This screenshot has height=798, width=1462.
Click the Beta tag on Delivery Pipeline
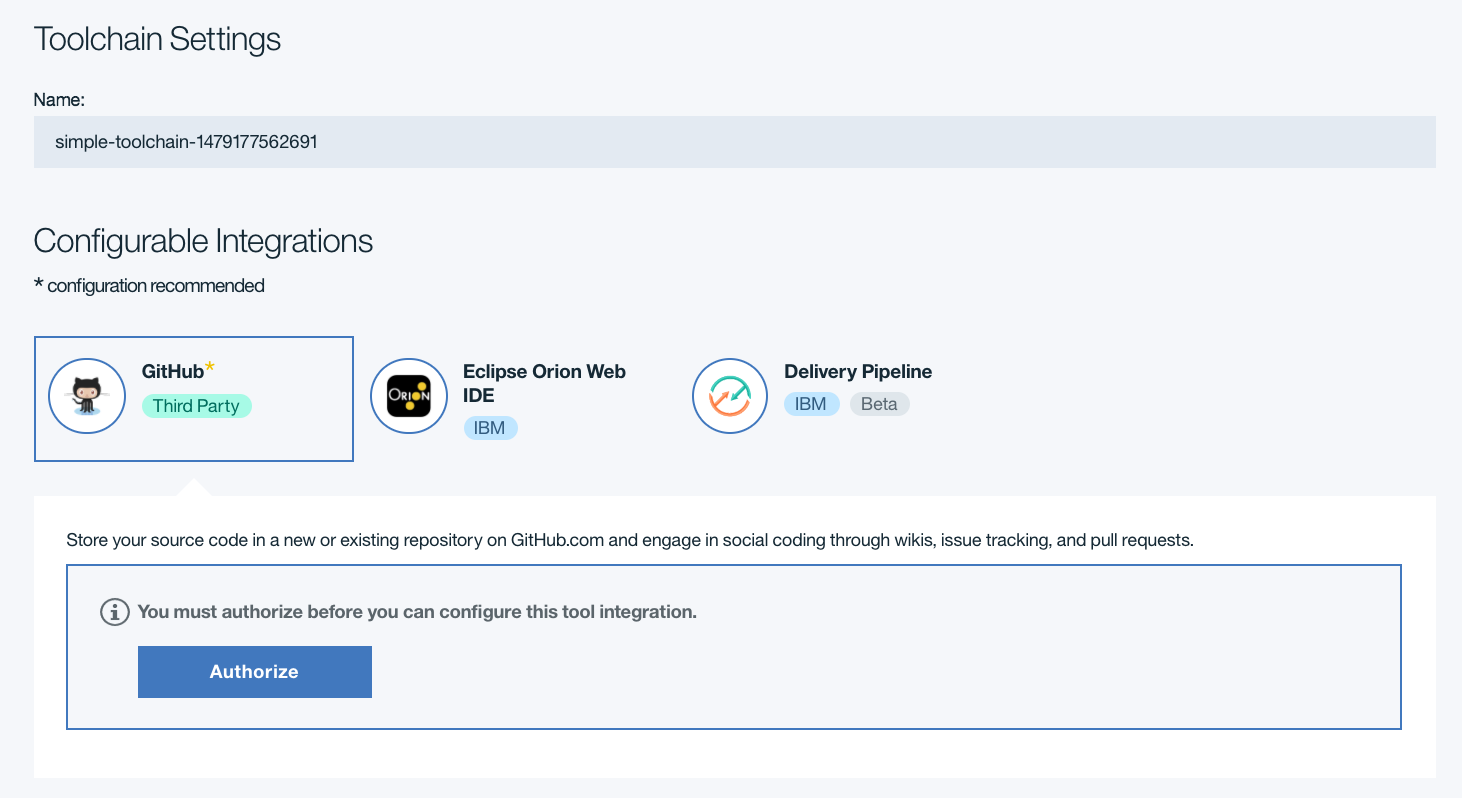click(879, 404)
